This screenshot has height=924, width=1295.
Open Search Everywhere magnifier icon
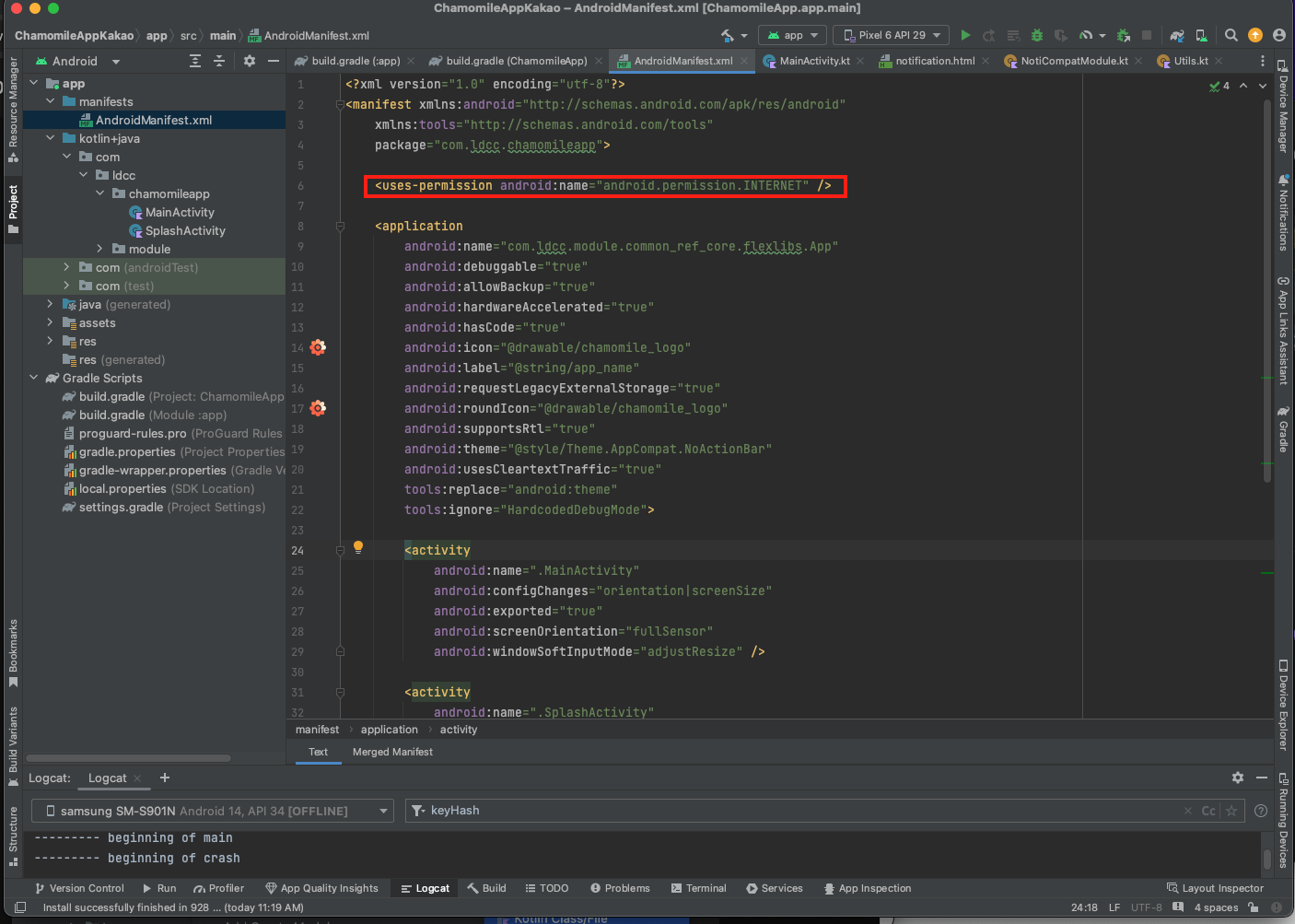[x=1231, y=35]
